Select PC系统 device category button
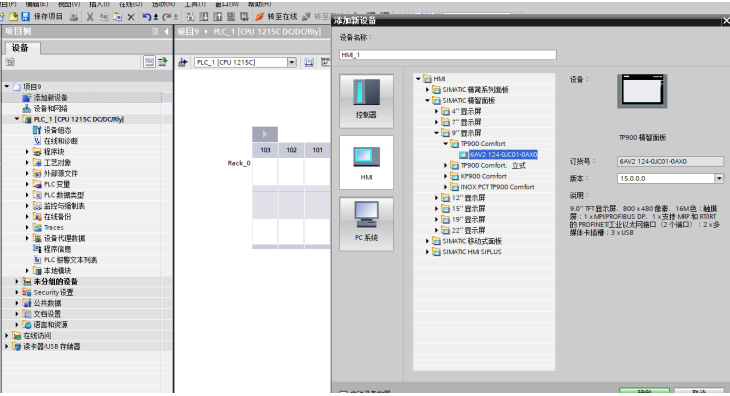The height and width of the screenshot is (396, 730). (x=366, y=224)
